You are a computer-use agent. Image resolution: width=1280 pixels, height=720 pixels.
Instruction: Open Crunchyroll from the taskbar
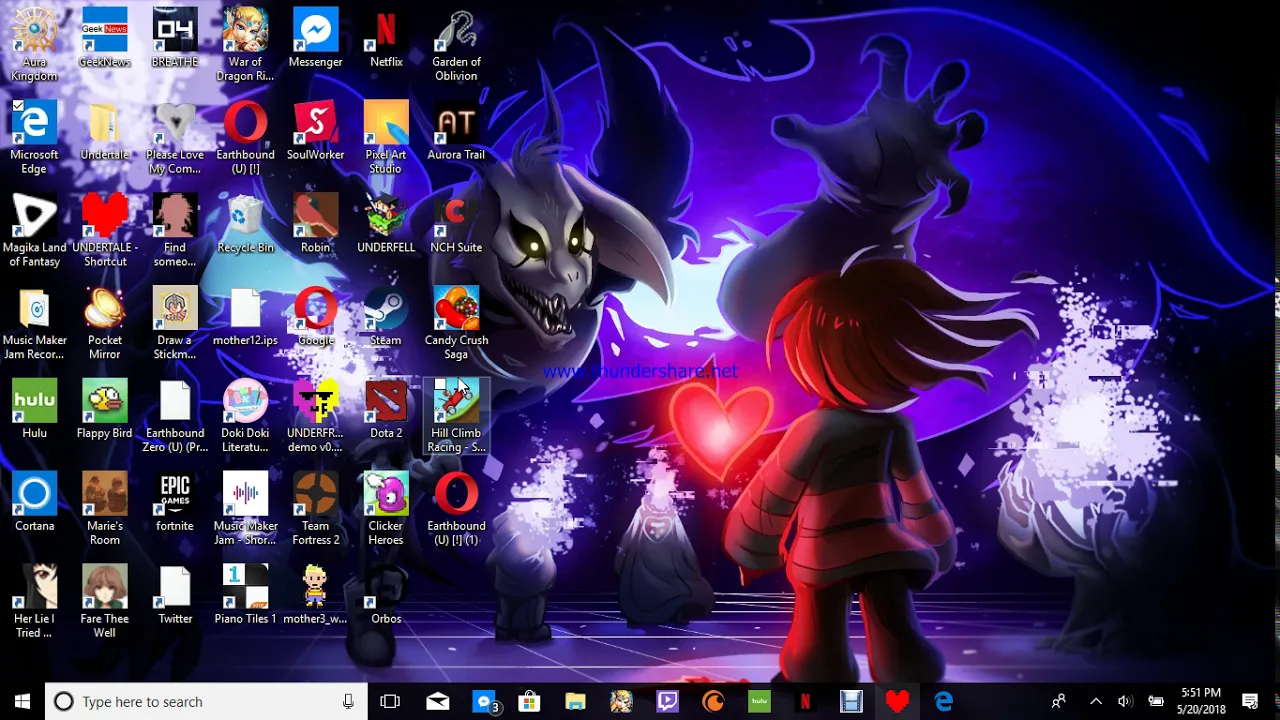(713, 702)
